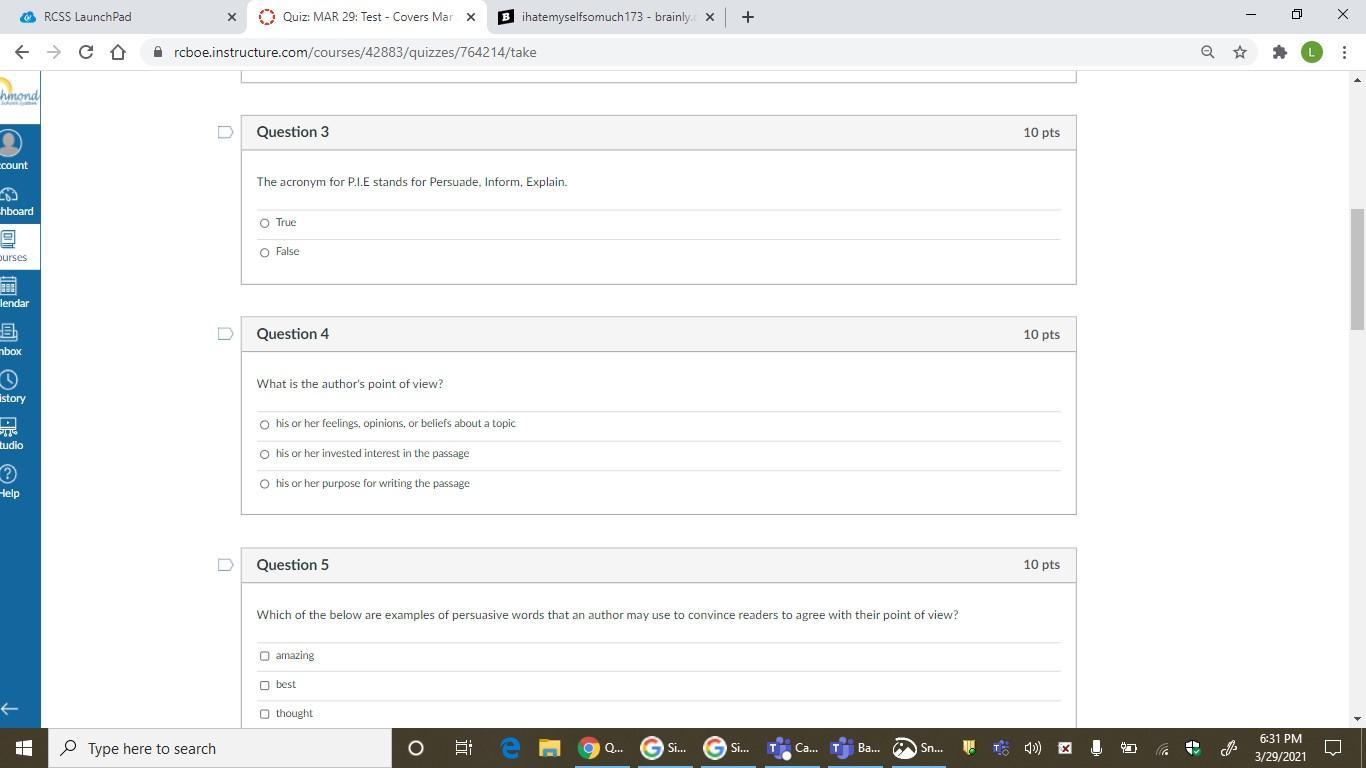Open the volume control in system tray
This screenshot has width=1366, height=768.
coord(1033,748)
